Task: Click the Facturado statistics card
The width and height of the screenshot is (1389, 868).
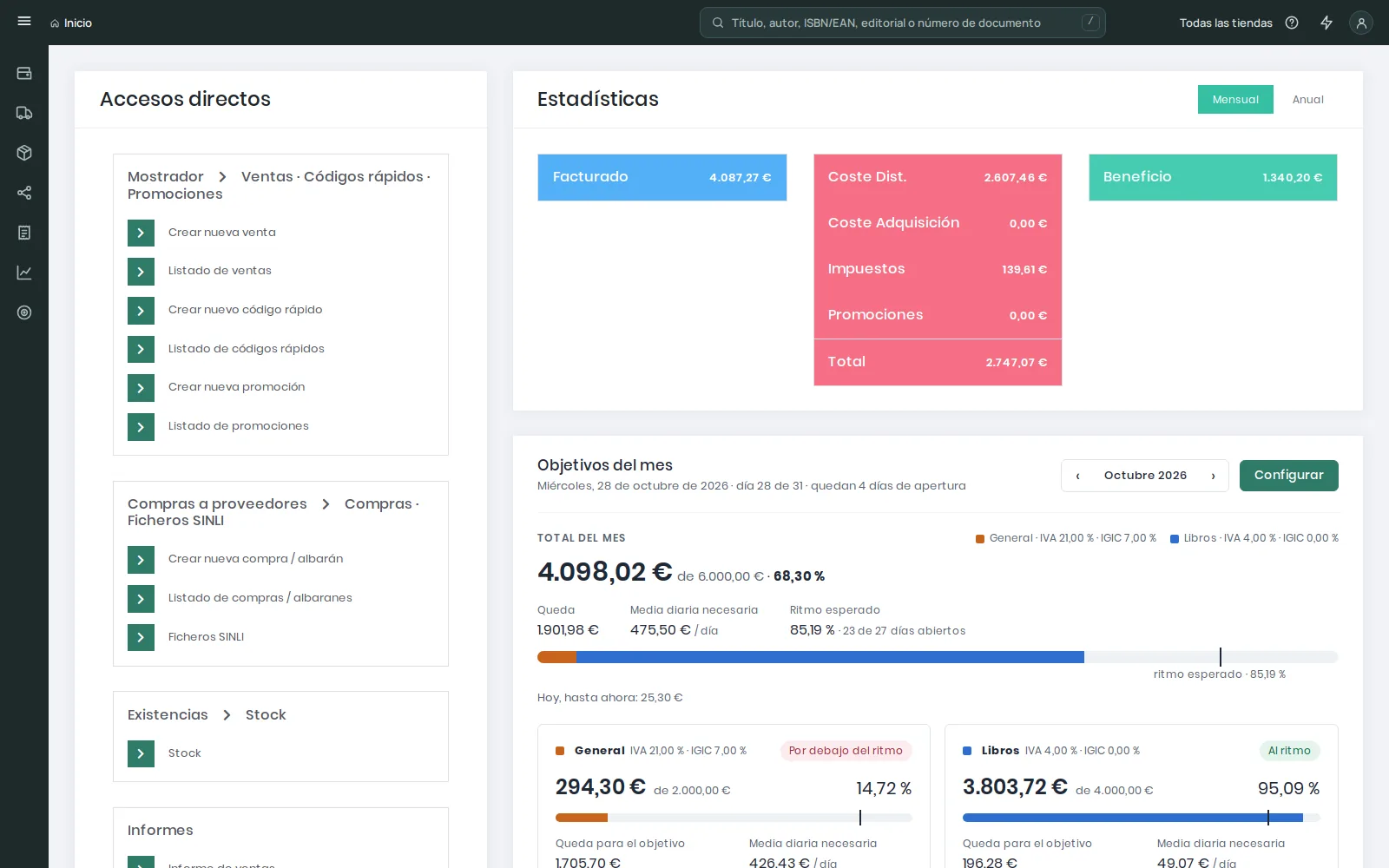Action: coord(662,177)
